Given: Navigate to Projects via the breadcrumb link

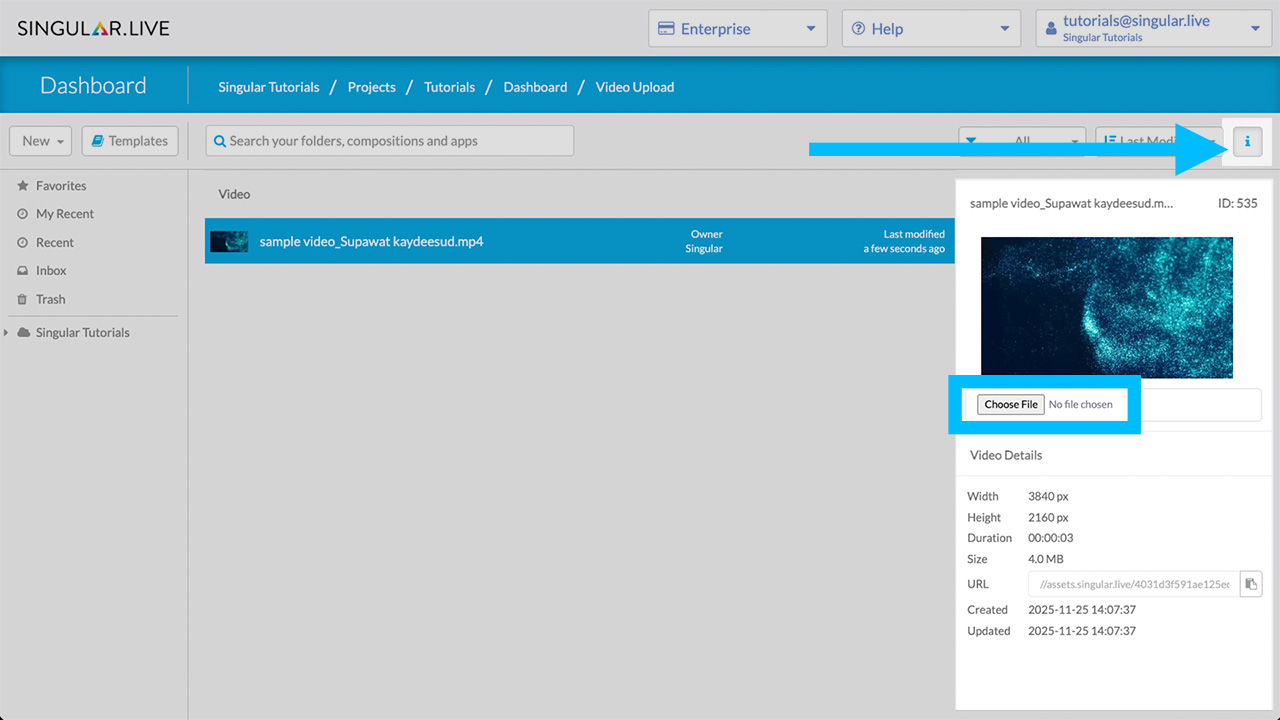Looking at the screenshot, I should coord(371,87).
